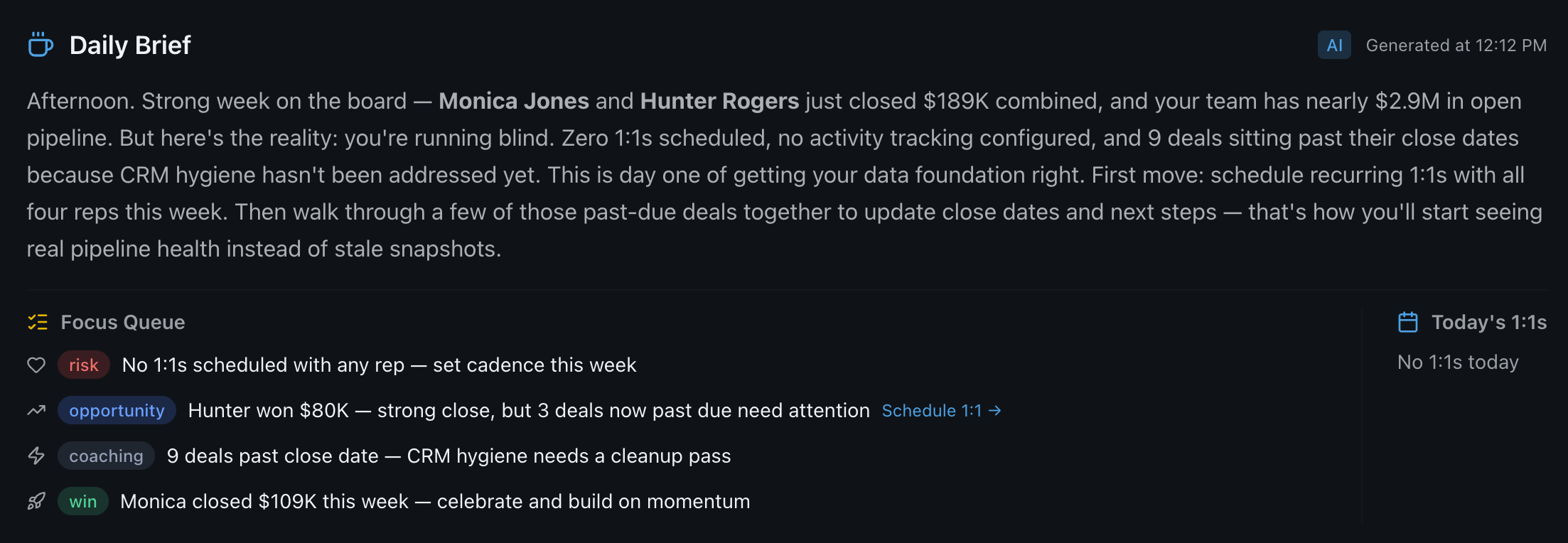1568x543 pixels.
Task: Click the blue opportunity badge
Action: (117, 410)
